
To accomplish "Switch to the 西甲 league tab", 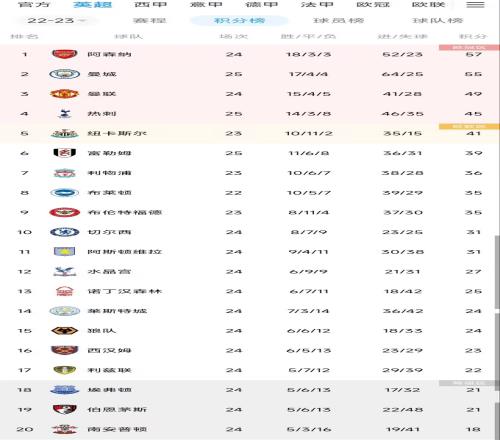I will (x=150, y=5).
